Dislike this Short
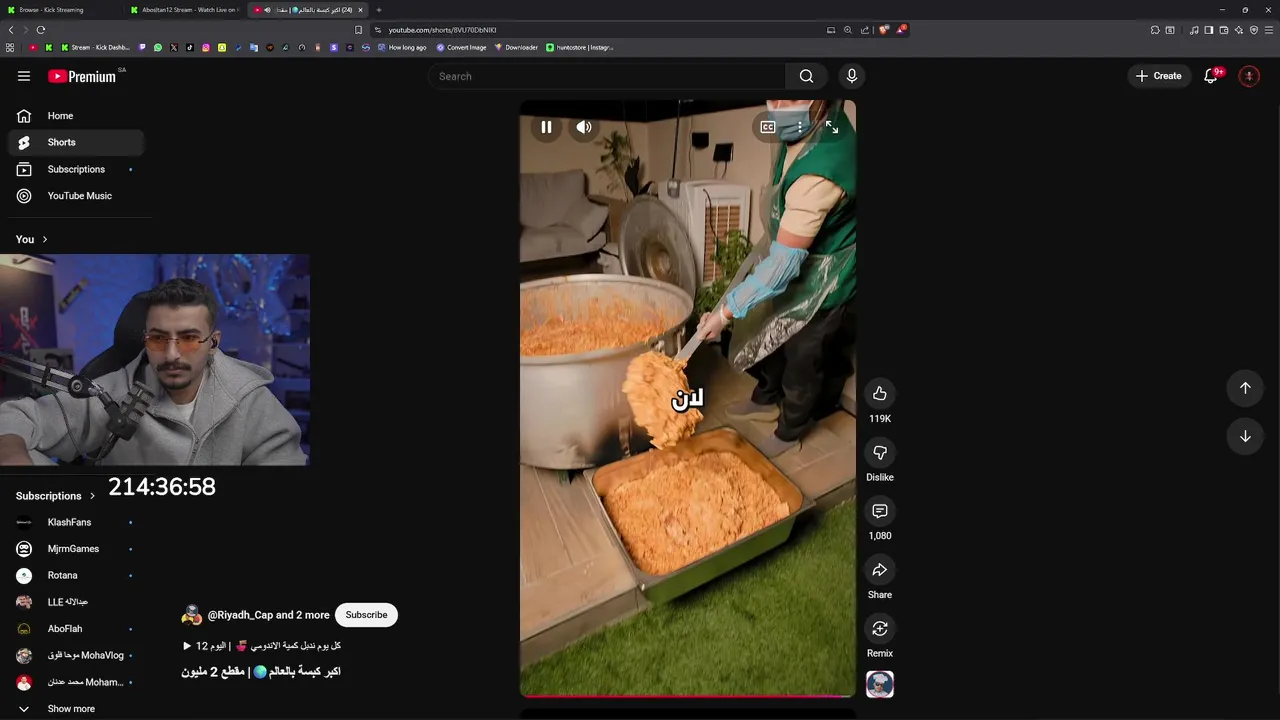The image size is (1280, 720). (880, 453)
